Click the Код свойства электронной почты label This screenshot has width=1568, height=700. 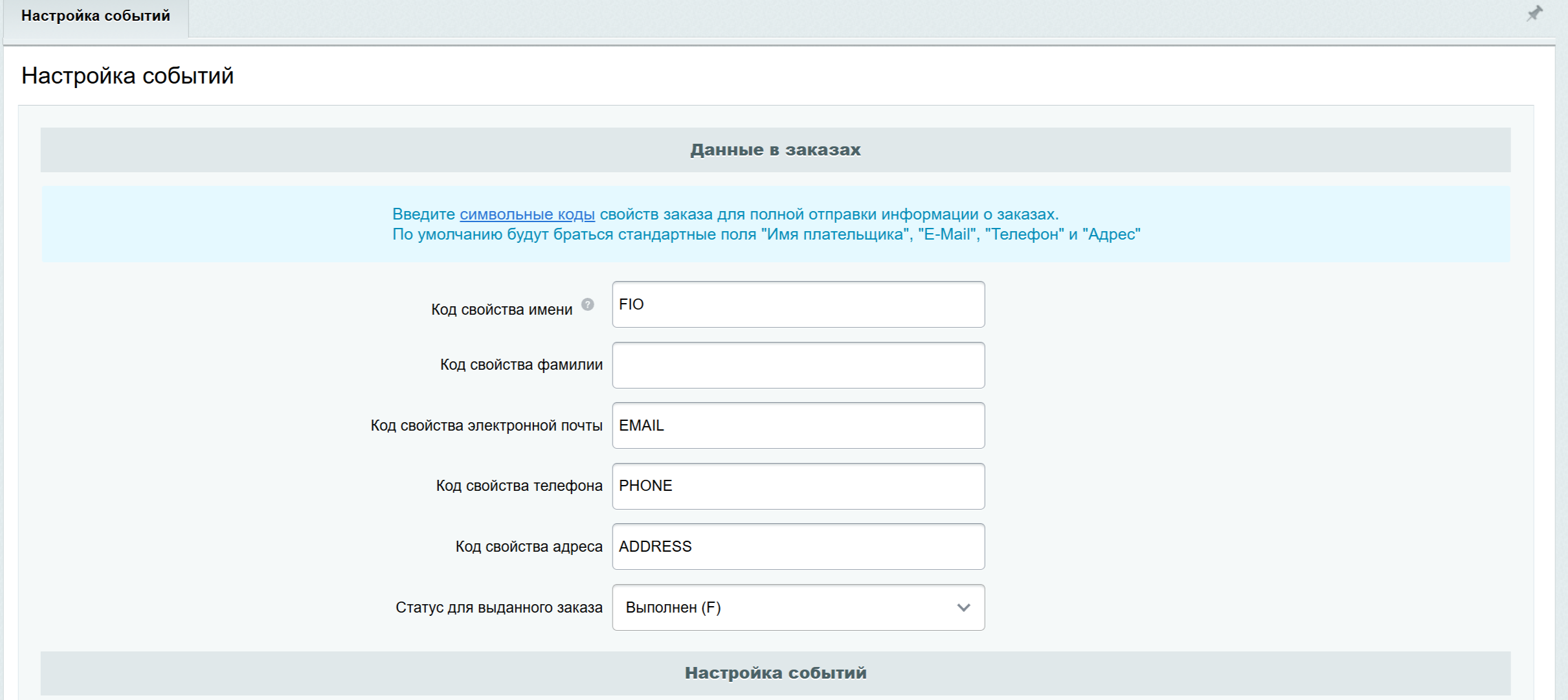tap(486, 425)
